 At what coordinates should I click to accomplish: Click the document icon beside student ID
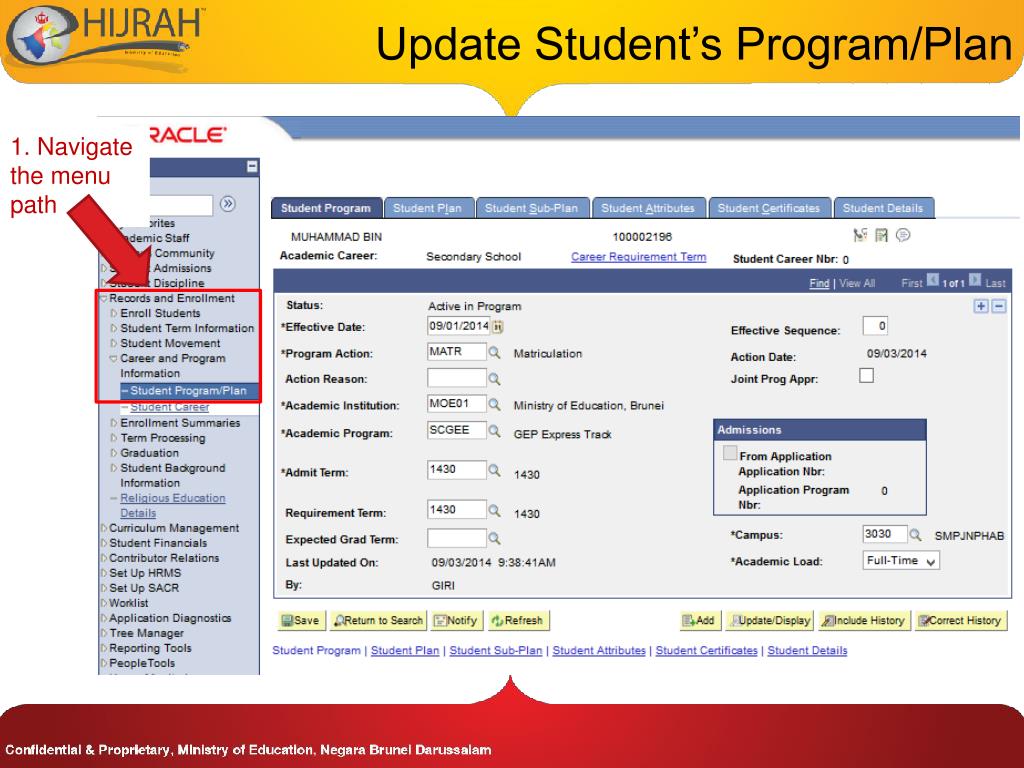(882, 234)
